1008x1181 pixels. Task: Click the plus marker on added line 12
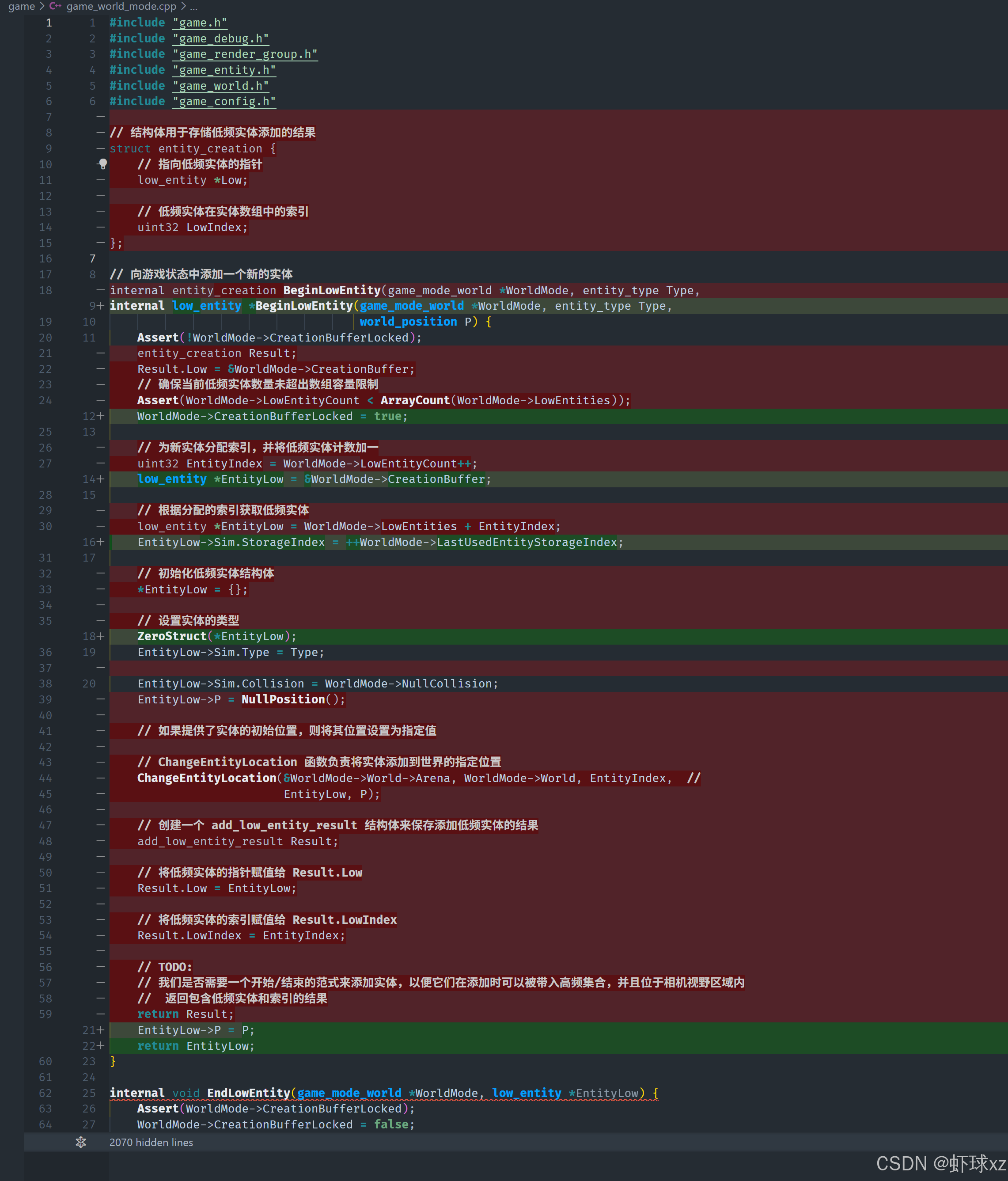101,416
